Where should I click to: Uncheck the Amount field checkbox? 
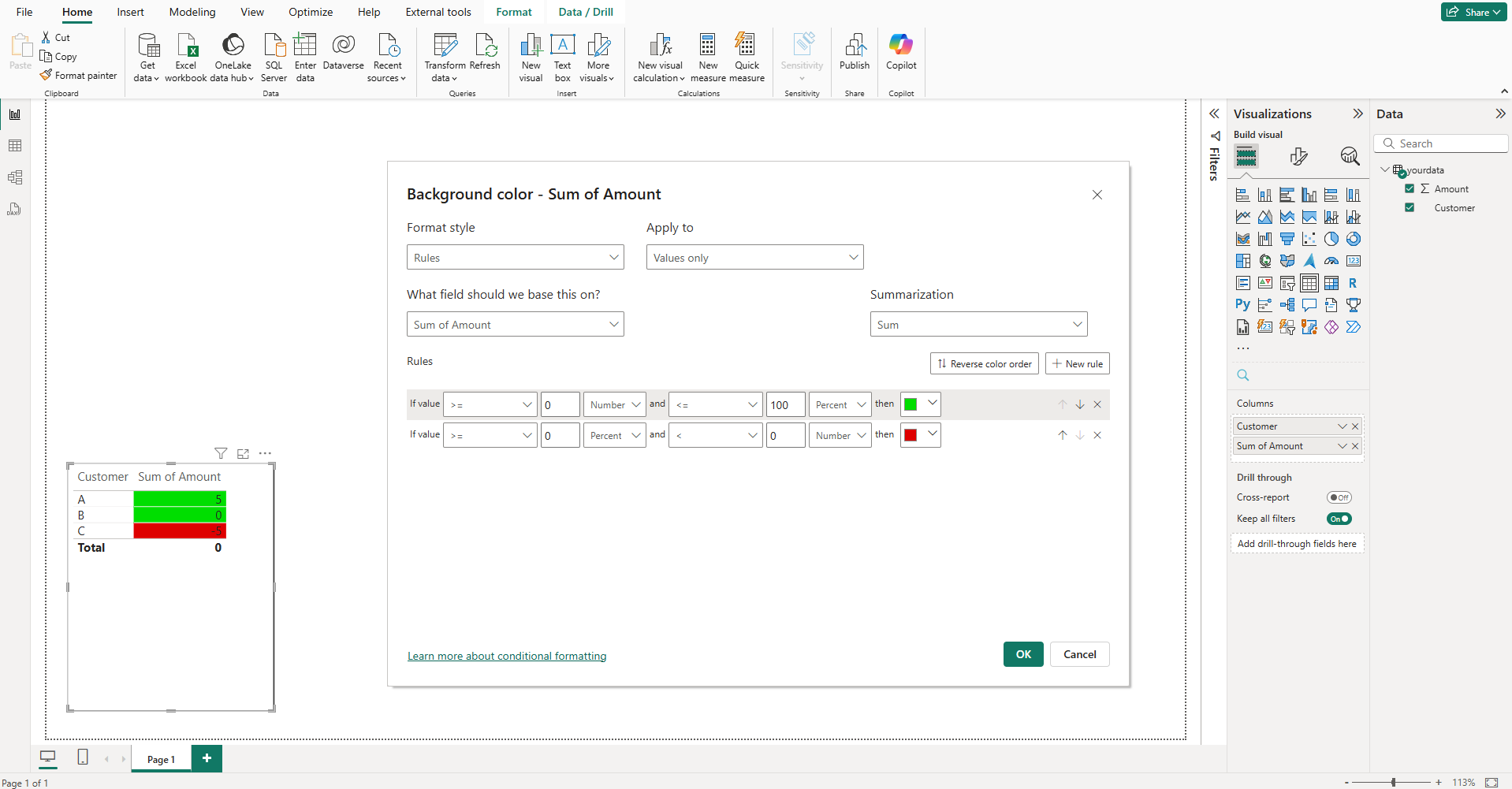(x=1410, y=188)
